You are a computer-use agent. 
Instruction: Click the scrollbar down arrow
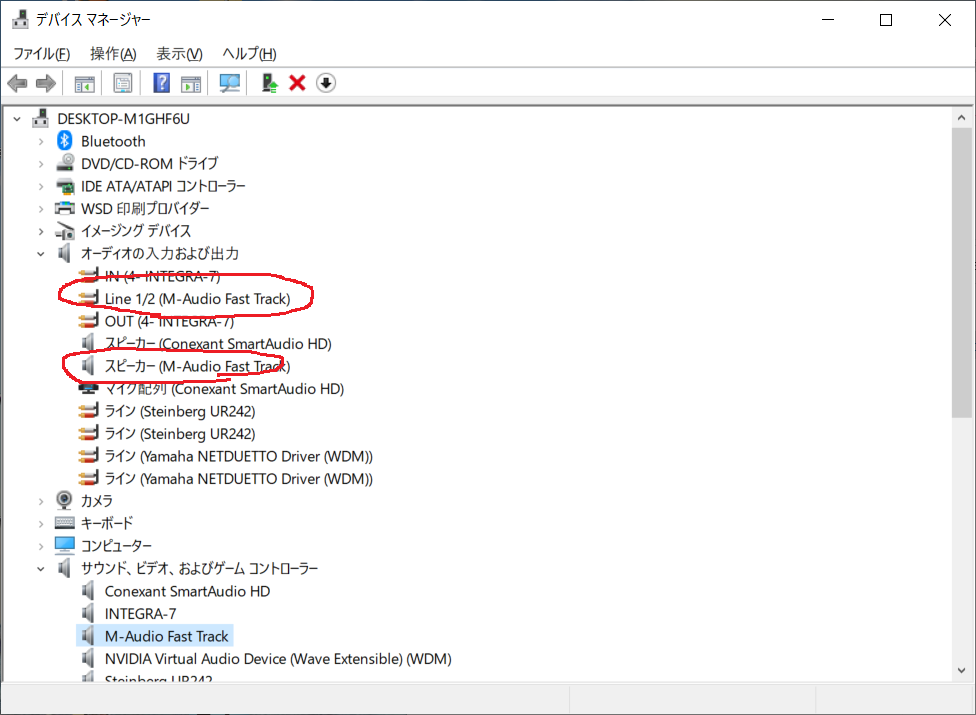click(961, 670)
